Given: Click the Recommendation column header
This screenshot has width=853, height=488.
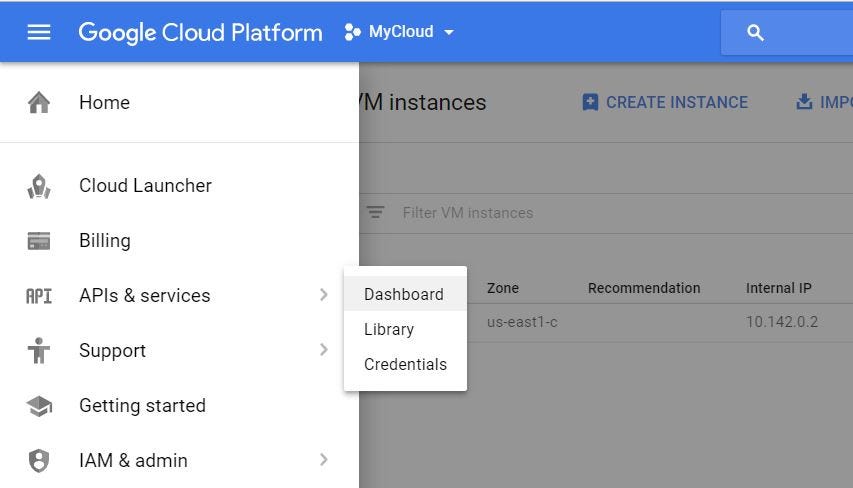Looking at the screenshot, I should 644,288.
